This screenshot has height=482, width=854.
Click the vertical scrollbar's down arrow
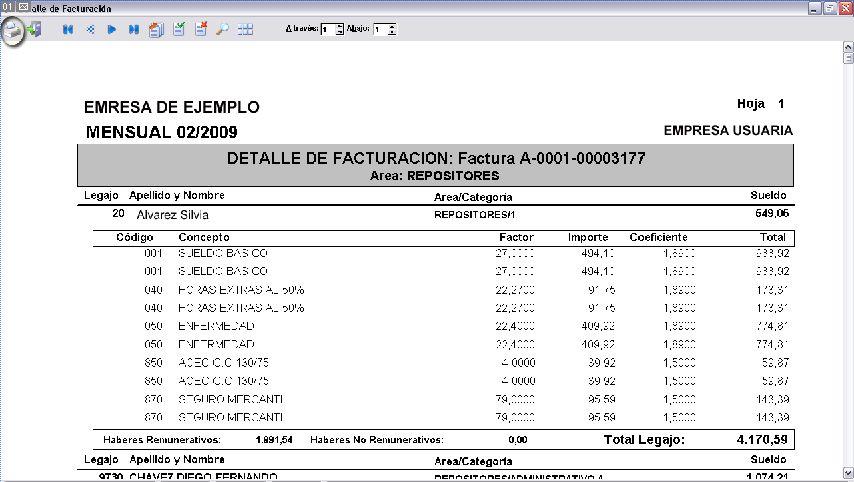[848, 474]
